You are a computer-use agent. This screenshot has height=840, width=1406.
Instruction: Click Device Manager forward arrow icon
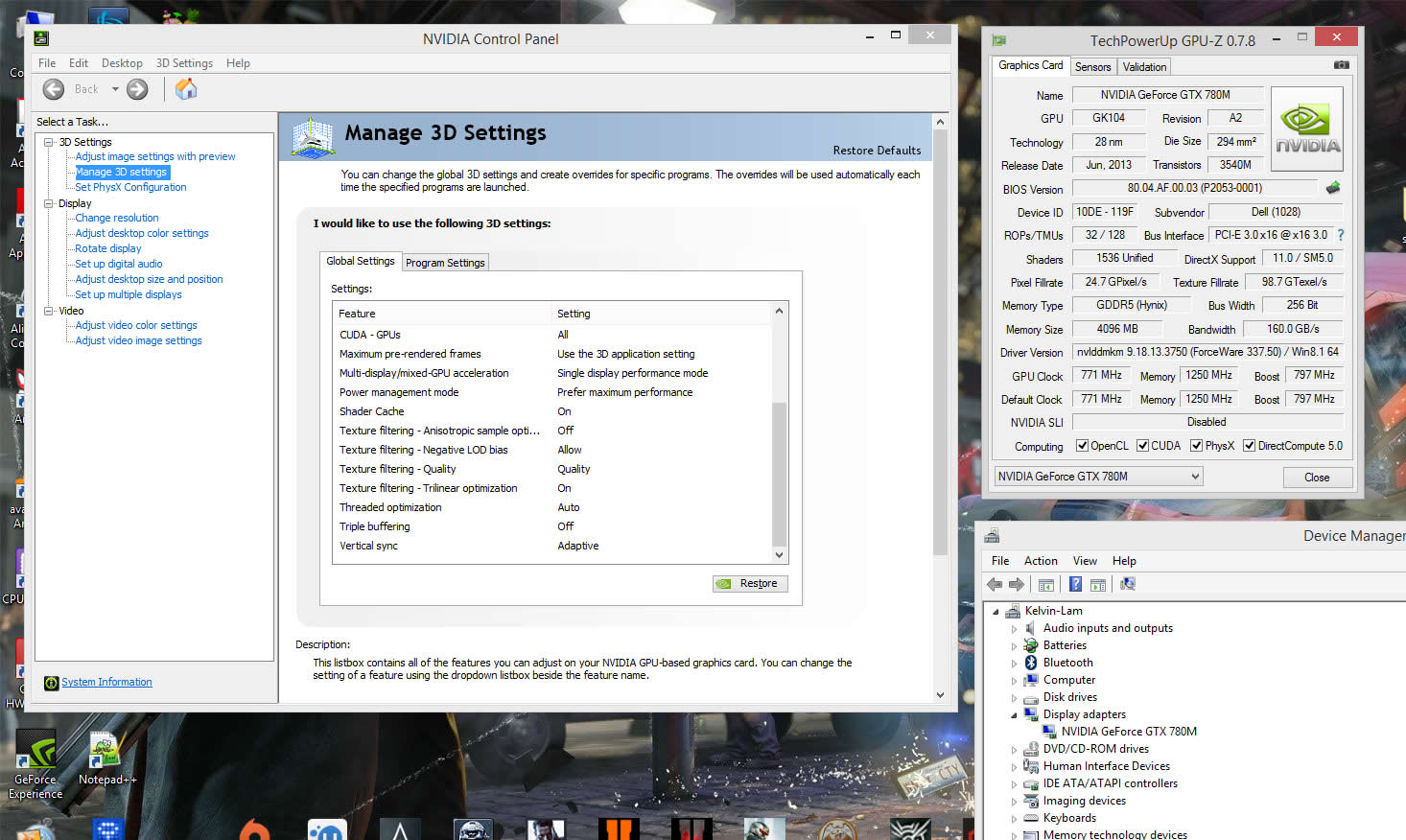[x=1017, y=584]
